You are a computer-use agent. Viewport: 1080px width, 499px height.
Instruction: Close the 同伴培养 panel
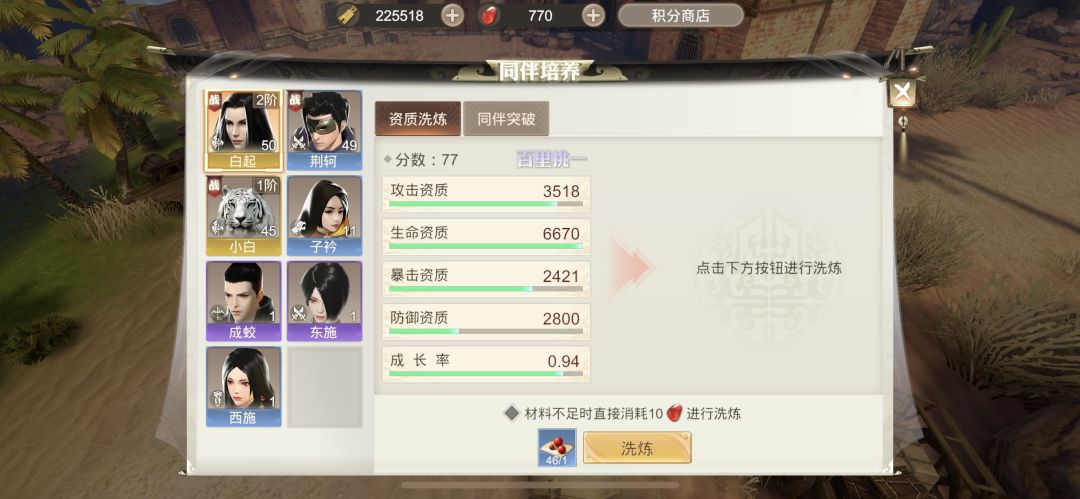901,92
